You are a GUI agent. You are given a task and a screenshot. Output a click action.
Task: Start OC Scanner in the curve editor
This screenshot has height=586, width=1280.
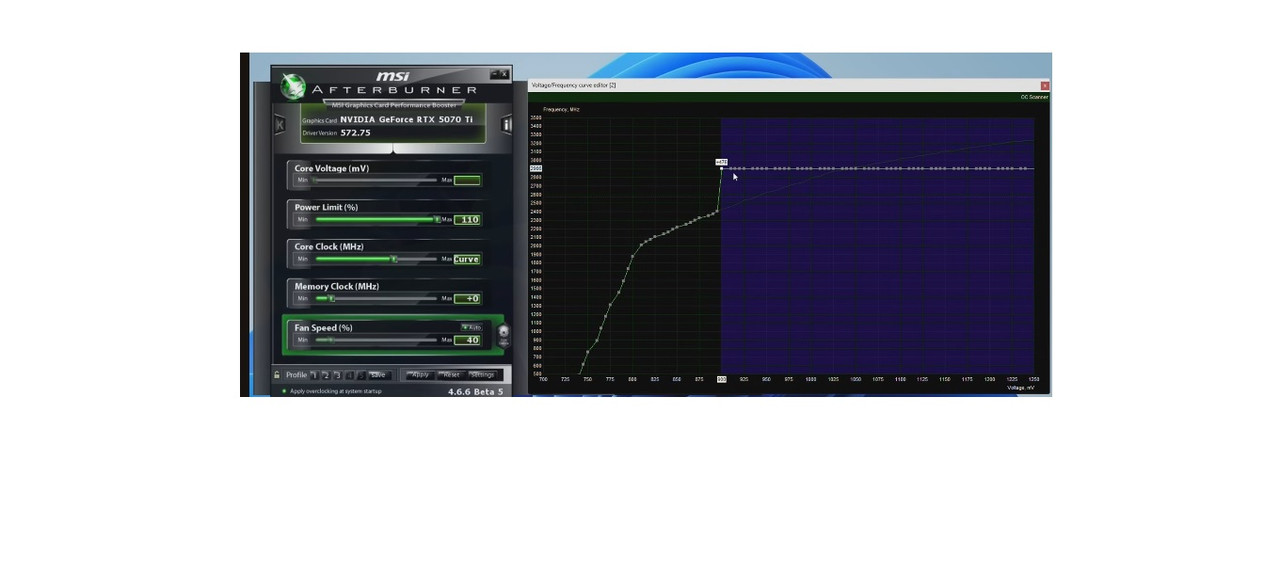(1034, 97)
